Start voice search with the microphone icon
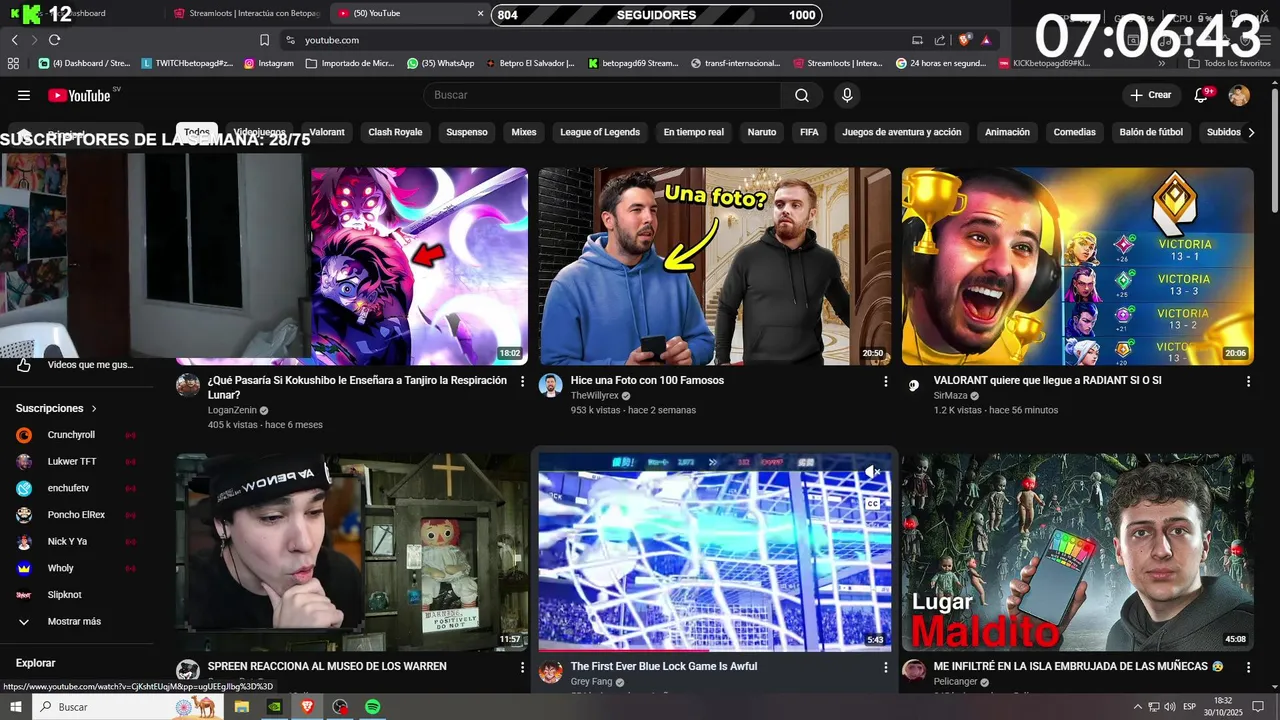The height and width of the screenshot is (720, 1280). coord(847,95)
